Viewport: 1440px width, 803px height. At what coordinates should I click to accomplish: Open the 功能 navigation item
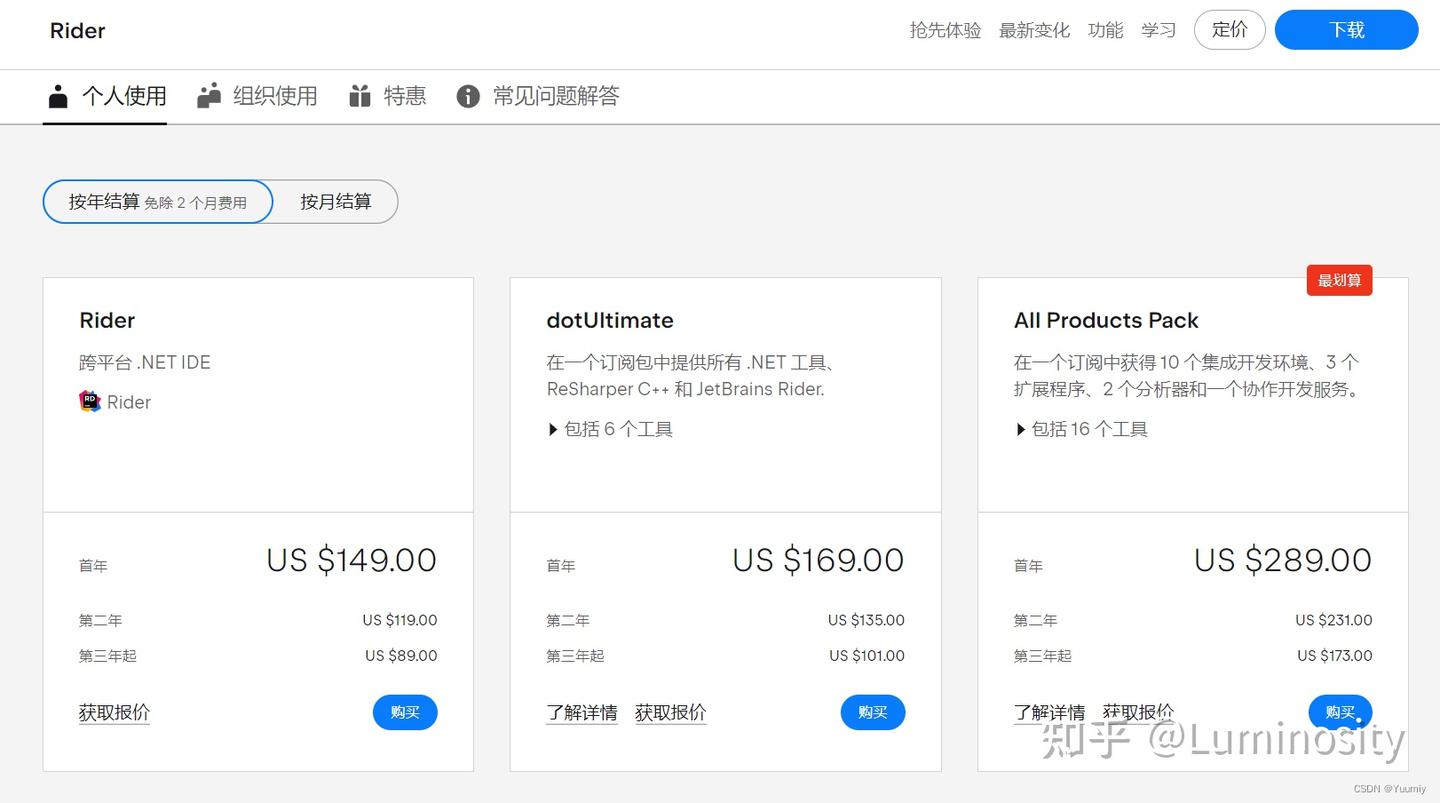(1105, 30)
